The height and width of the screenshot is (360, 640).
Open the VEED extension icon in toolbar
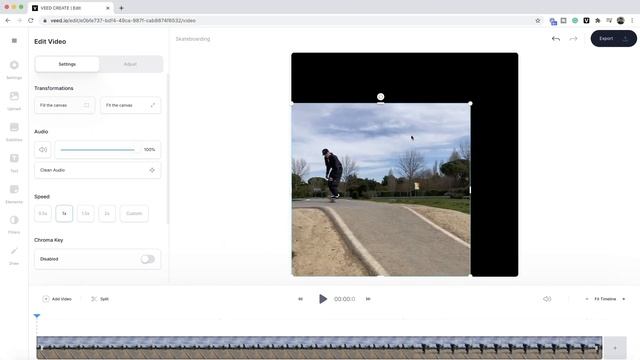[x=586, y=20]
